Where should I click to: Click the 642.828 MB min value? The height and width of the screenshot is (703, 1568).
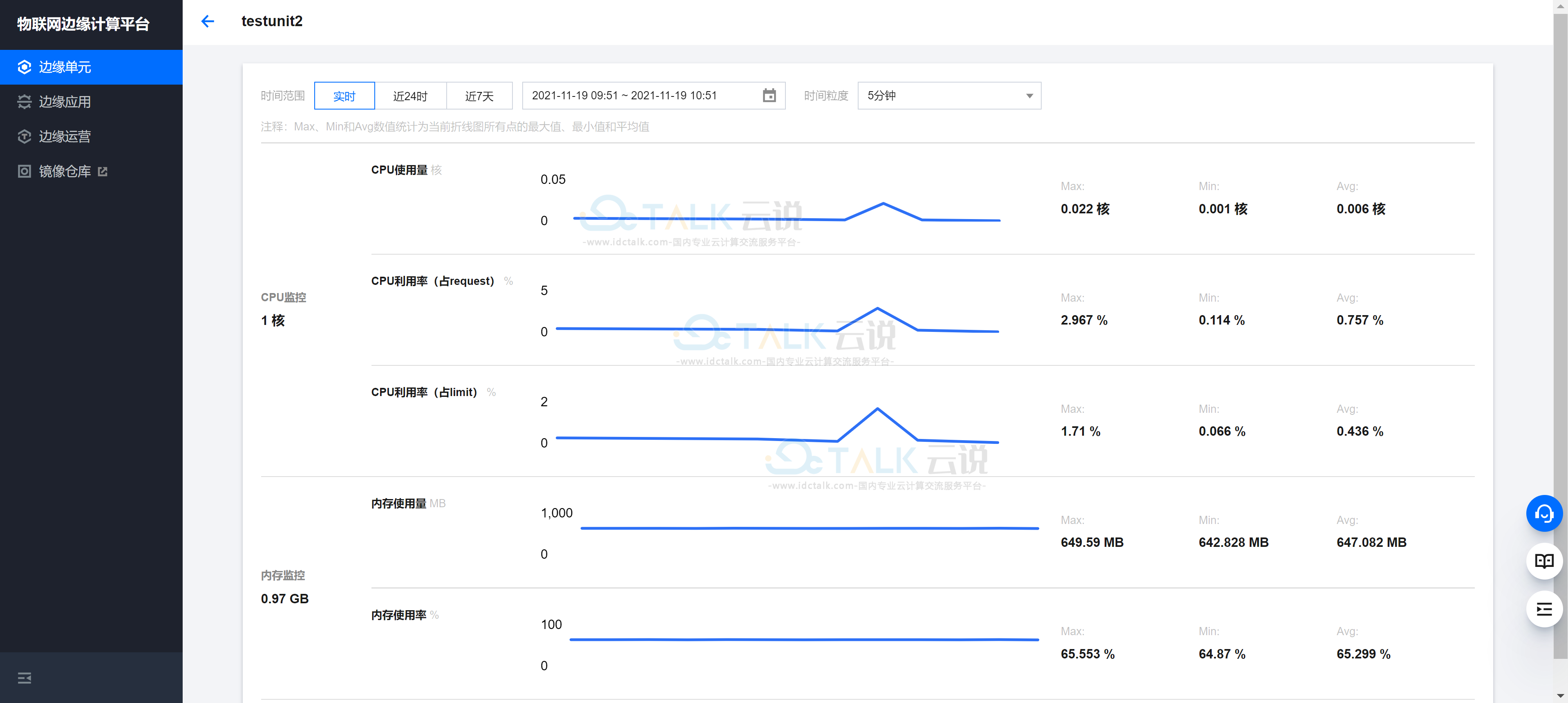click(1233, 542)
